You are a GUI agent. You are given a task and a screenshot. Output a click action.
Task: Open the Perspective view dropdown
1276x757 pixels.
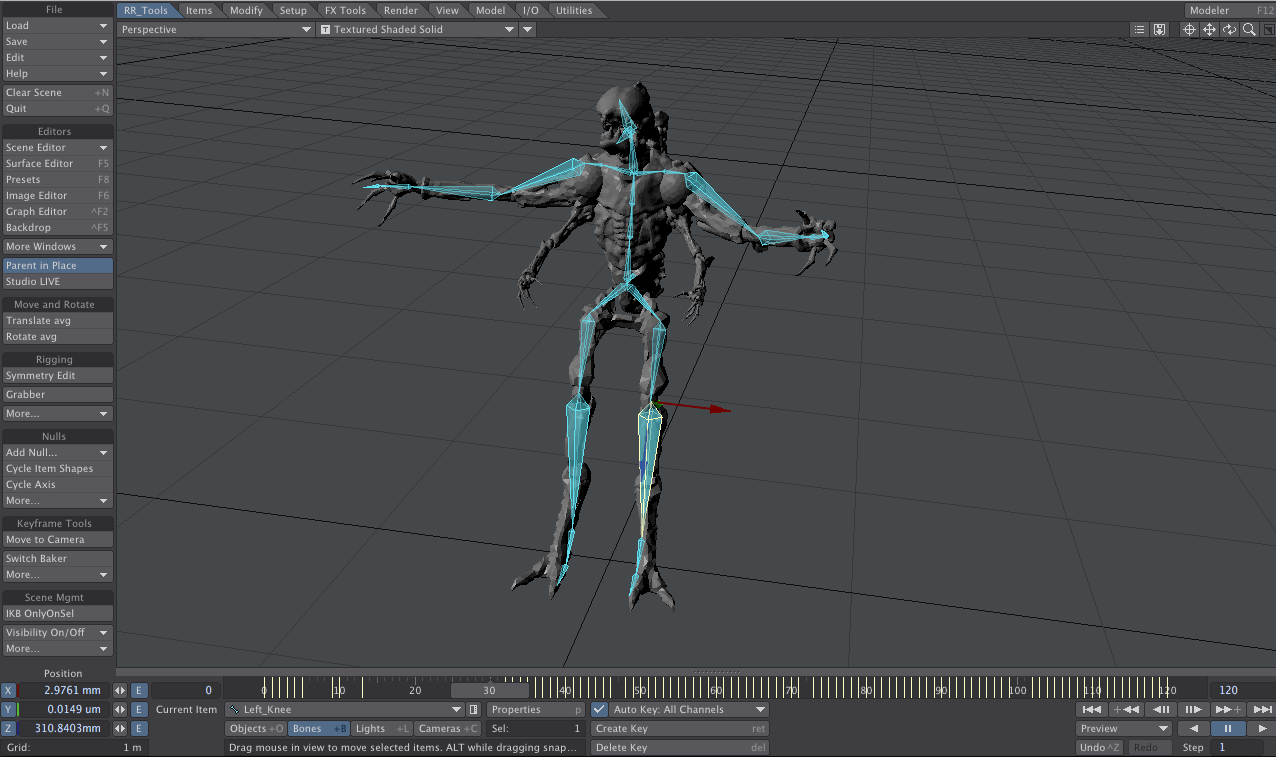click(215, 29)
